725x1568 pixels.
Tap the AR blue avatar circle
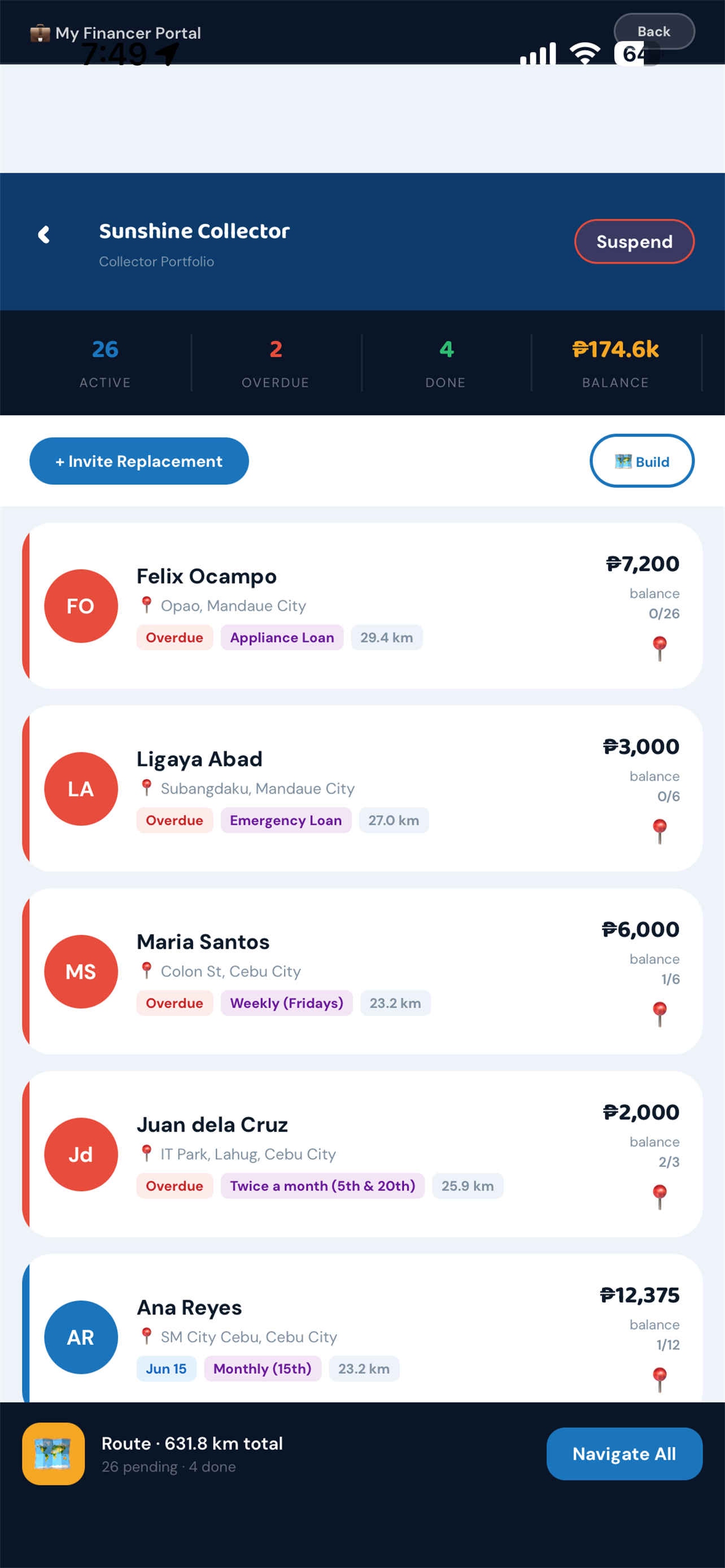[x=81, y=1337]
